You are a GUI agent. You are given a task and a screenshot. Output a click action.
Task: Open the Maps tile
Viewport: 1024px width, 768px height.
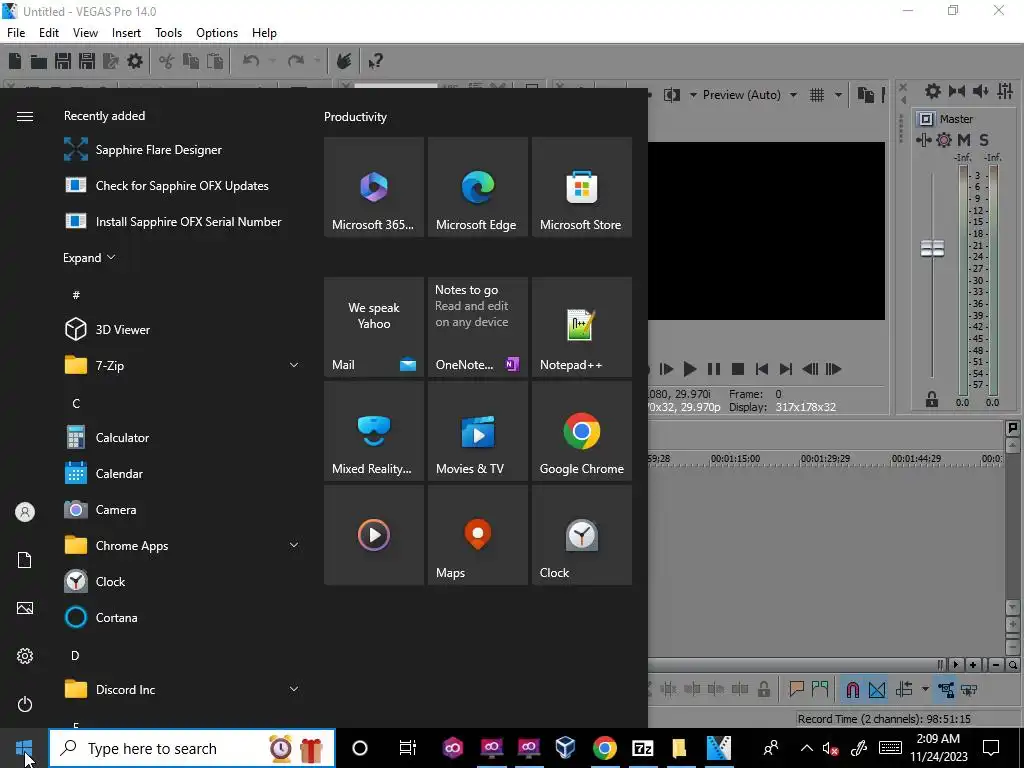pyautogui.click(x=477, y=535)
